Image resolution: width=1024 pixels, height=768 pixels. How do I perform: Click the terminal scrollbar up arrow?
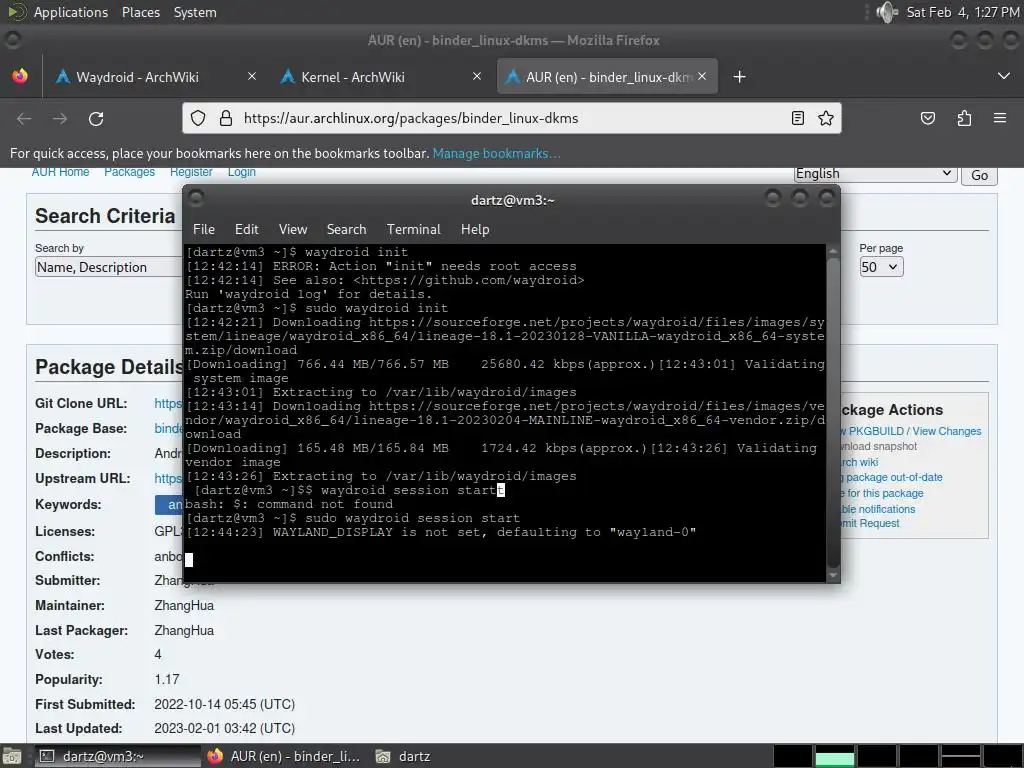click(x=833, y=251)
